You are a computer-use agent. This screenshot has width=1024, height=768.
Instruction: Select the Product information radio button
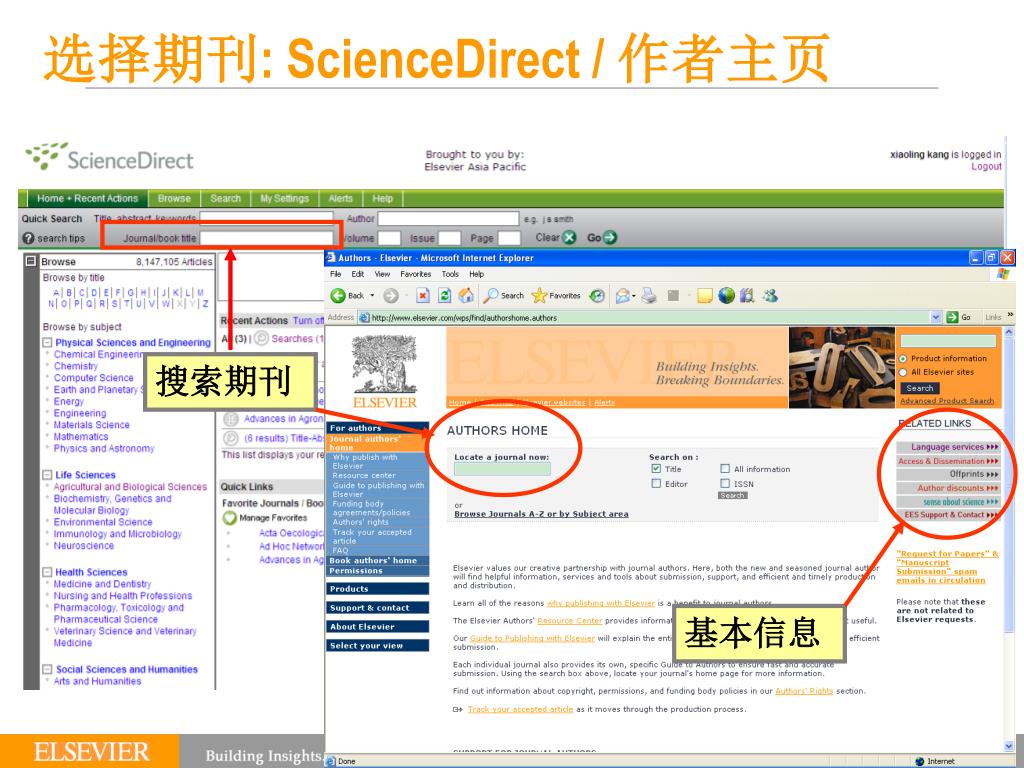click(x=903, y=359)
